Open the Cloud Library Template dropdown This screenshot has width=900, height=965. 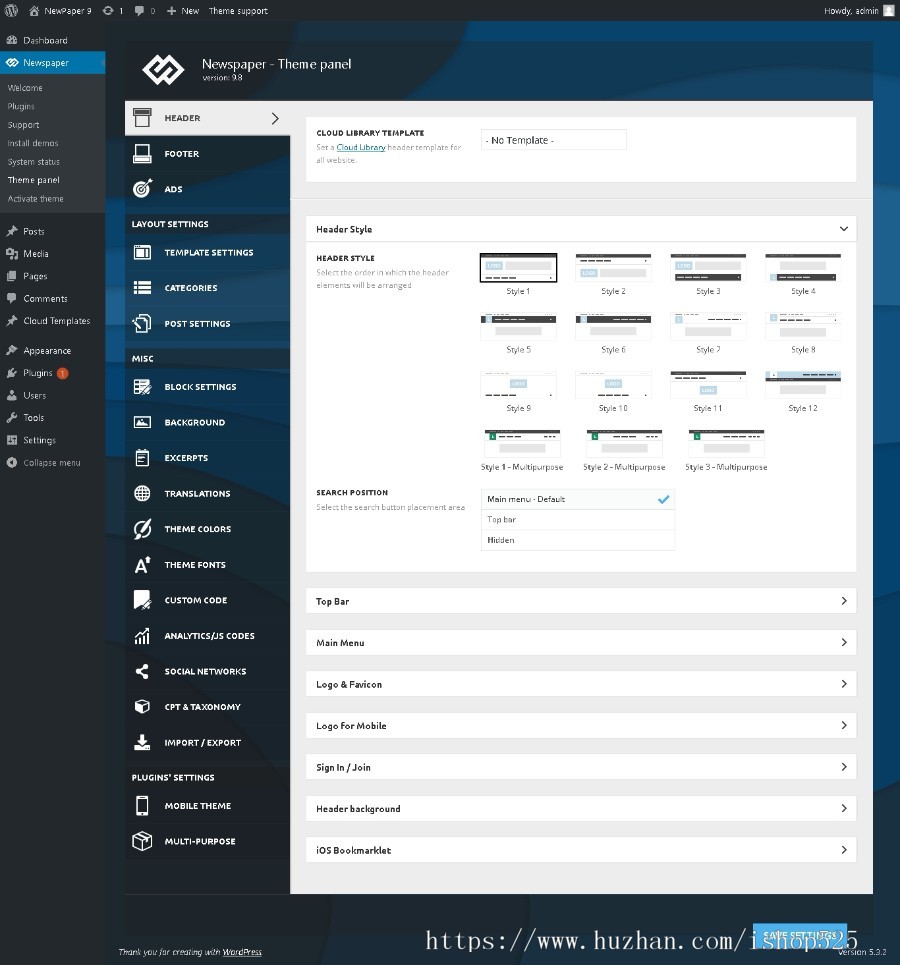coord(553,141)
